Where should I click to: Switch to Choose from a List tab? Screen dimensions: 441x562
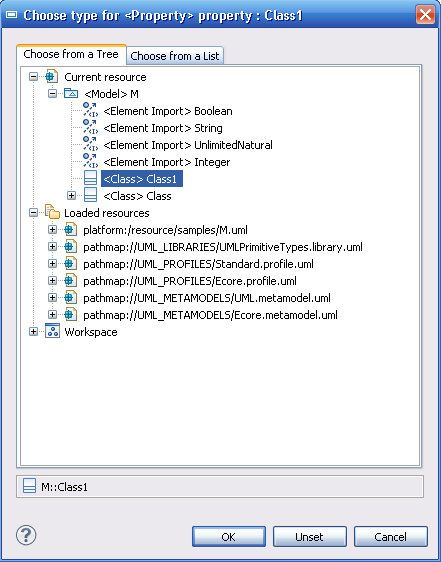pyautogui.click(x=175, y=56)
